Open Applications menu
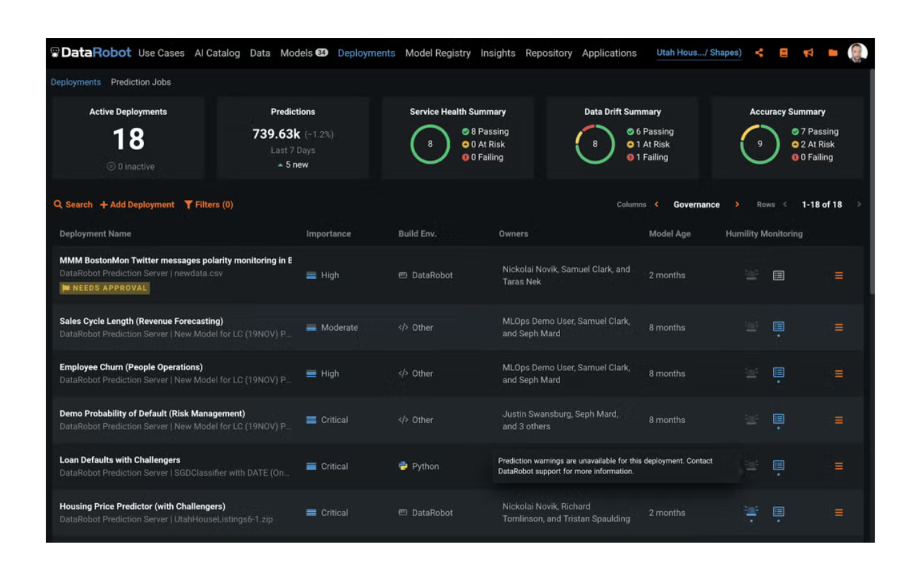Image resolution: width=914 pixels, height=580 pixels. [609, 53]
